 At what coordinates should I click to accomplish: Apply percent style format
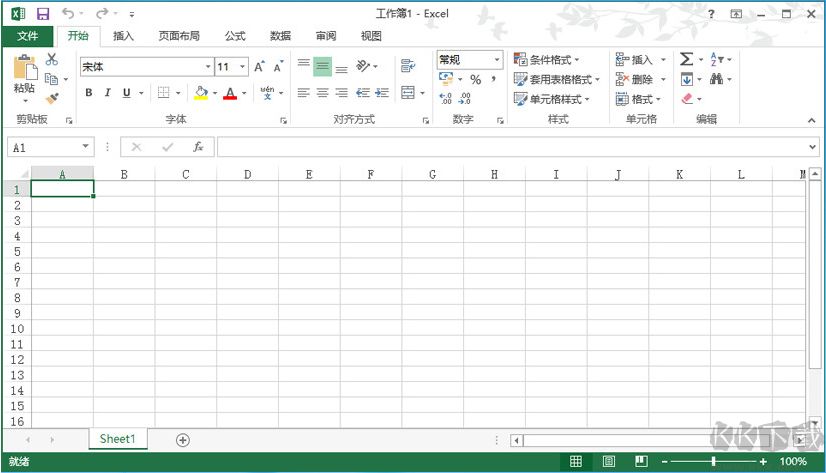476,80
